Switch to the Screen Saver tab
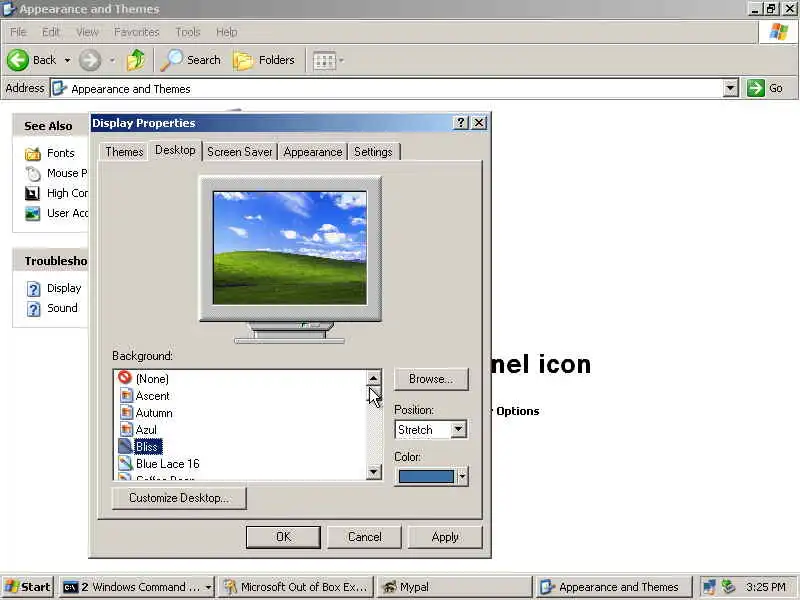Image resolution: width=800 pixels, height=600 pixels. [239, 152]
